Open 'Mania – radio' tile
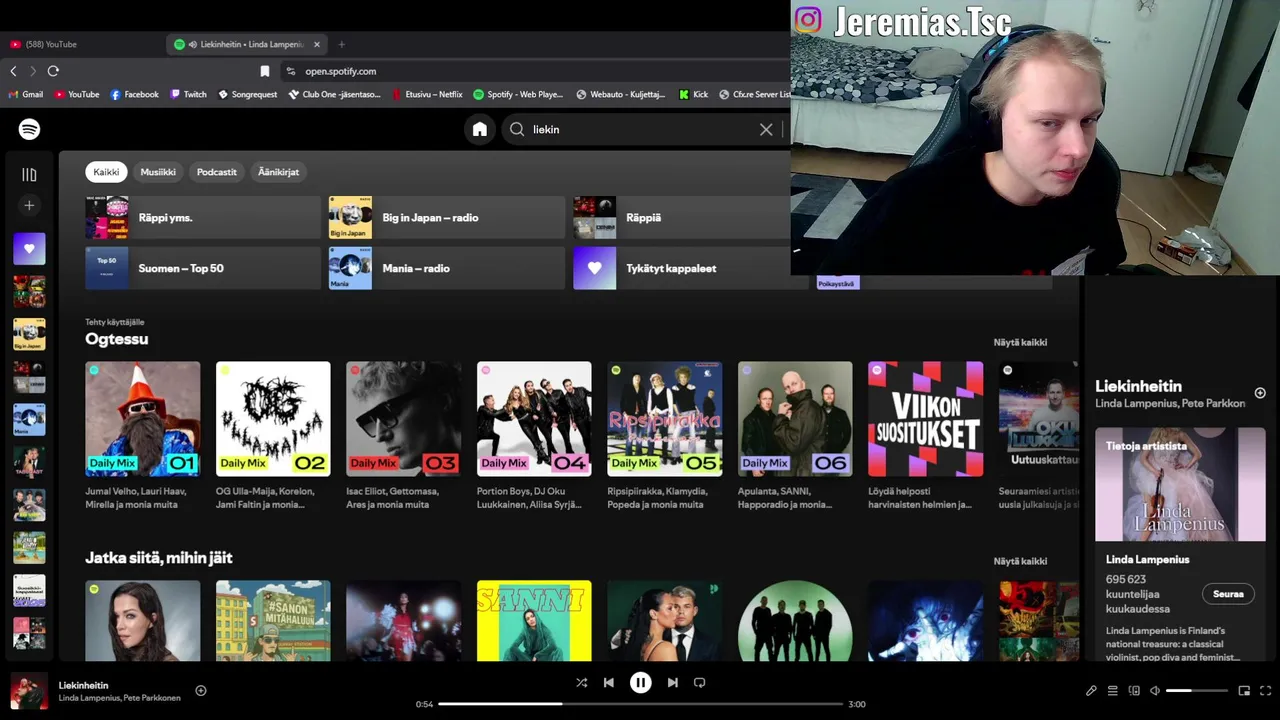 pos(447,268)
